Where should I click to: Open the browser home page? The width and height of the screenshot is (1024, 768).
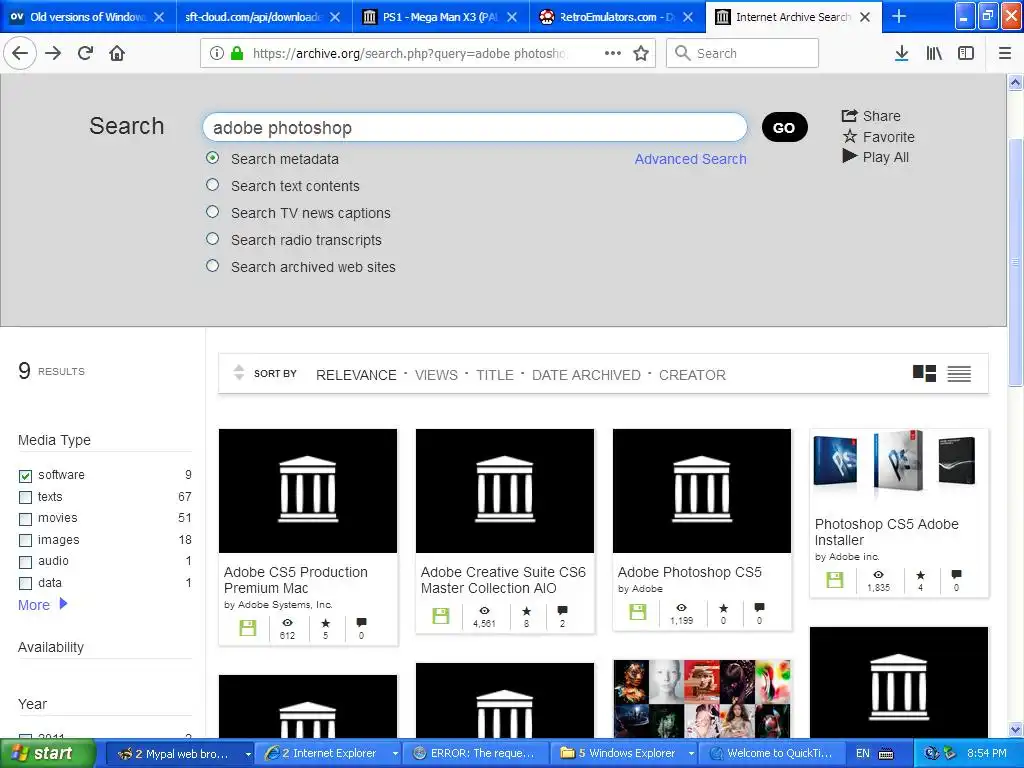[x=117, y=53]
